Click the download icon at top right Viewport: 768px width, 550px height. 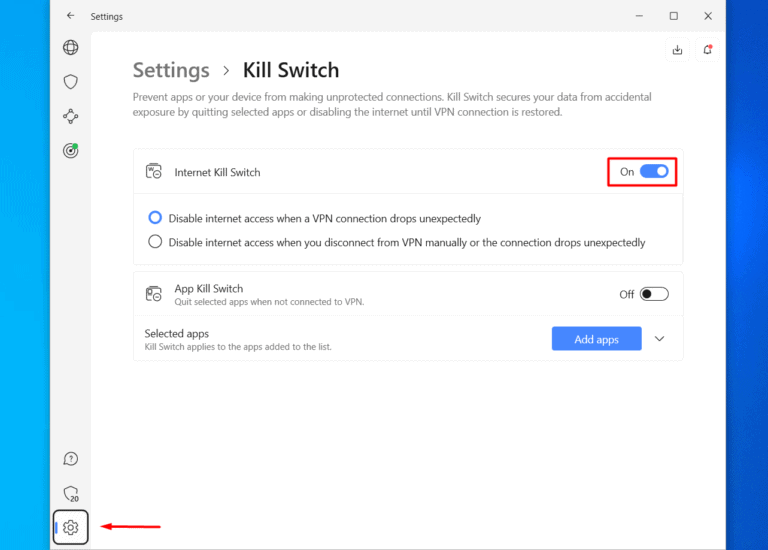click(x=677, y=49)
